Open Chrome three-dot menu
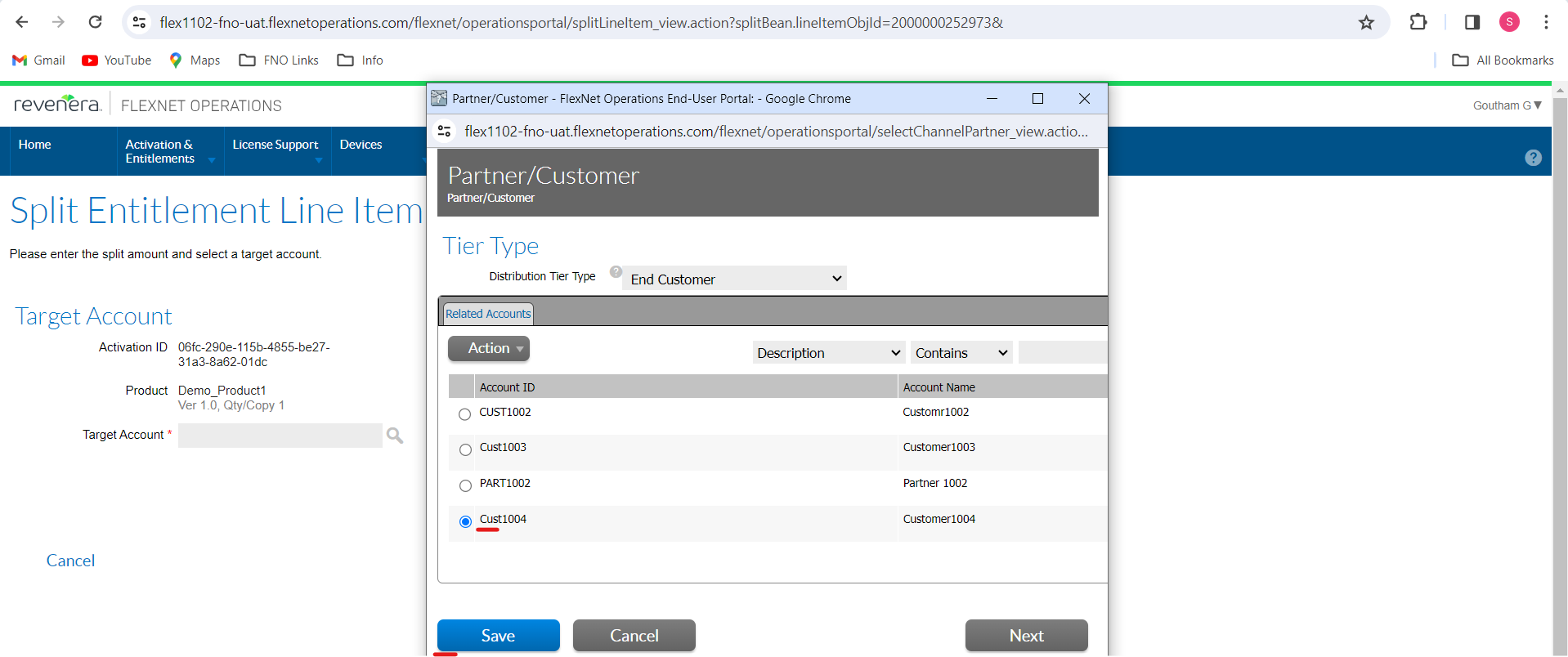The image size is (1568, 657). coord(1546,22)
